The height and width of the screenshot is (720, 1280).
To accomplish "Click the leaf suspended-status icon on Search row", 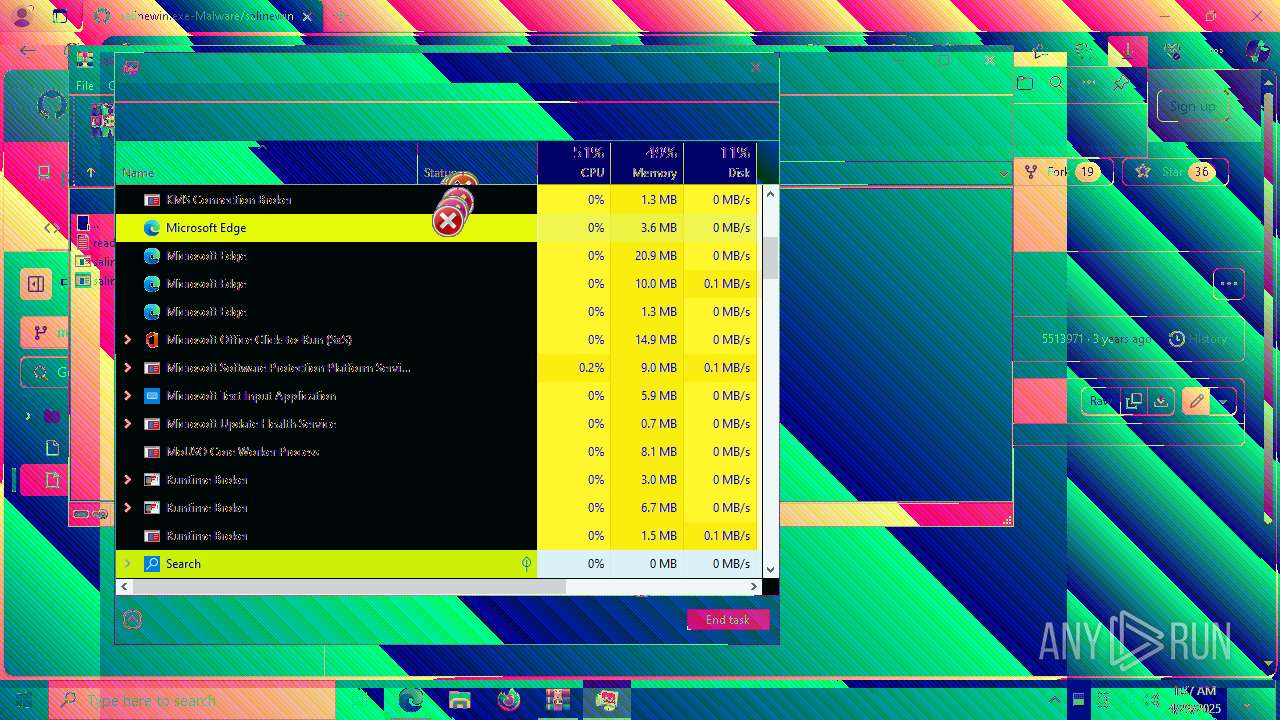I will click(526, 564).
